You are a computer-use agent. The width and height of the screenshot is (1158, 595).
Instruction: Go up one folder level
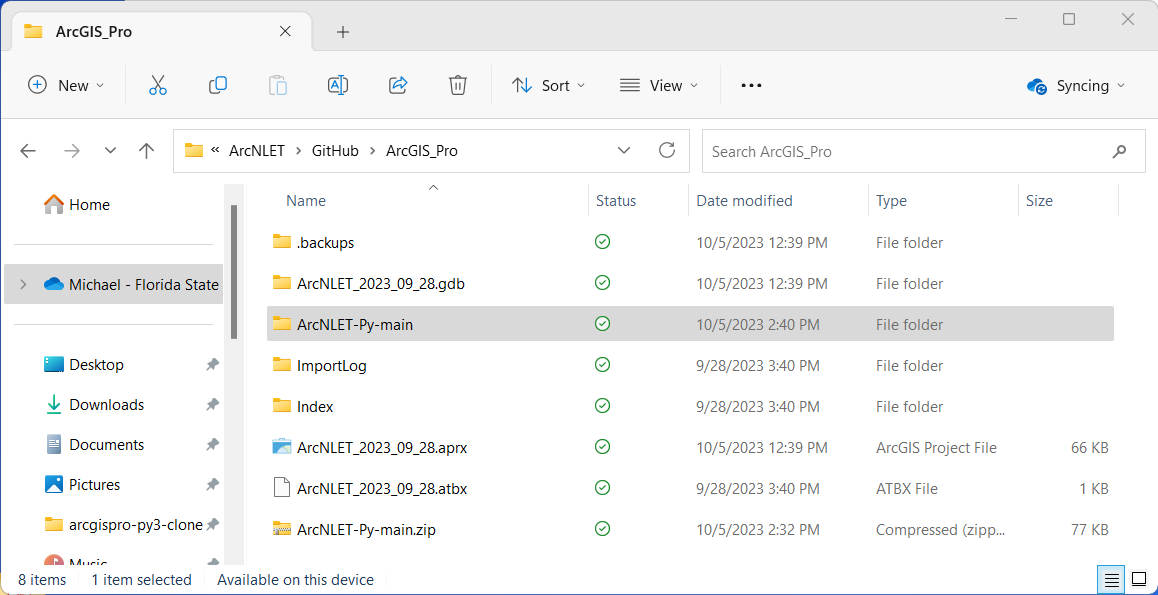(146, 151)
